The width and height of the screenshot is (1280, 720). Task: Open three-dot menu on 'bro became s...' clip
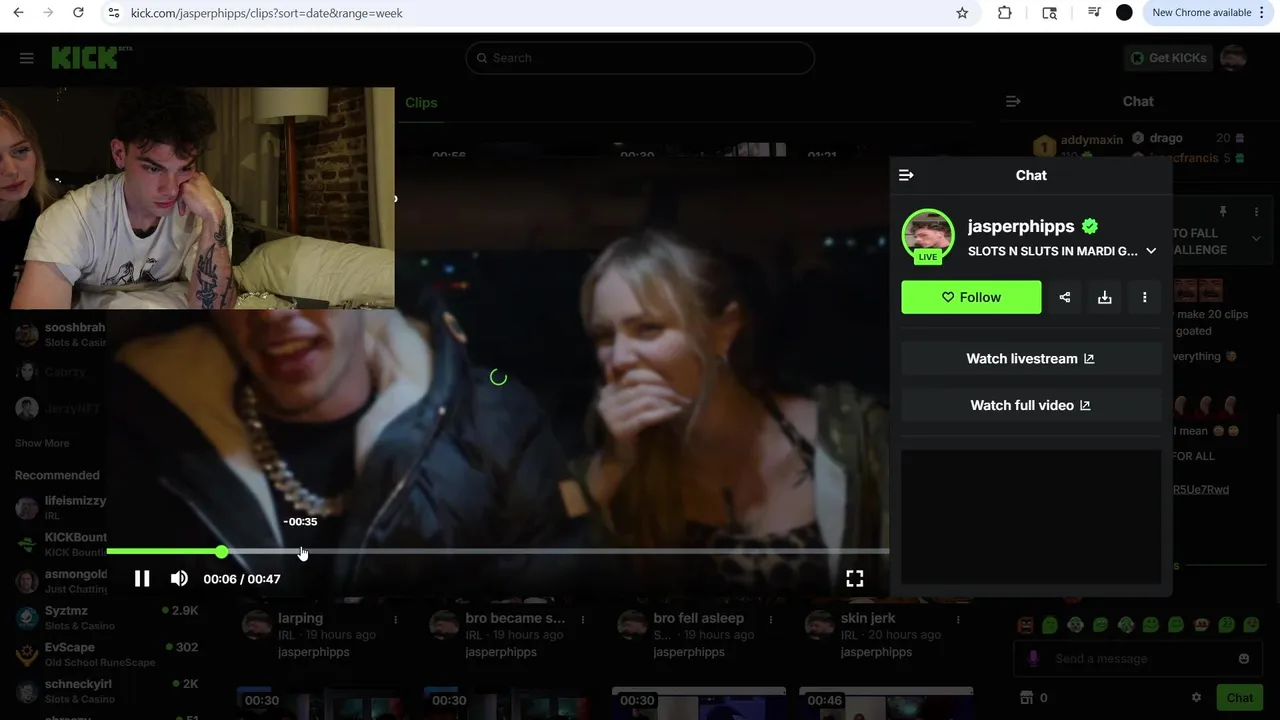click(x=583, y=619)
